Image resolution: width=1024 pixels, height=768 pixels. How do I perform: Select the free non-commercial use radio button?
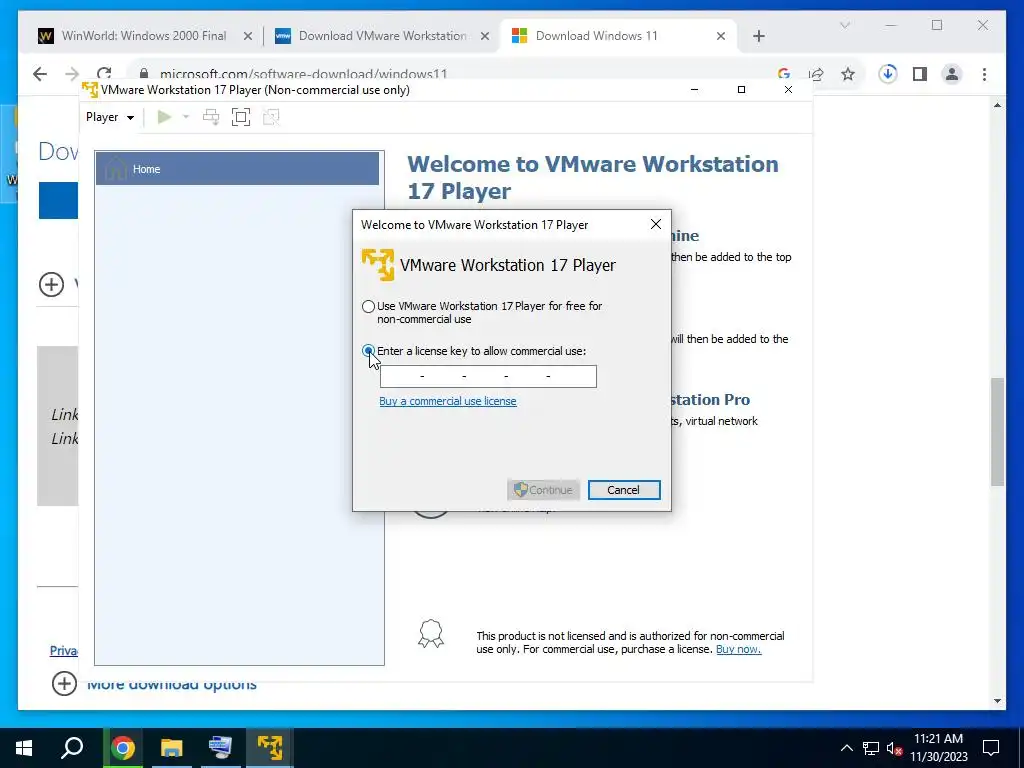point(368,306)
